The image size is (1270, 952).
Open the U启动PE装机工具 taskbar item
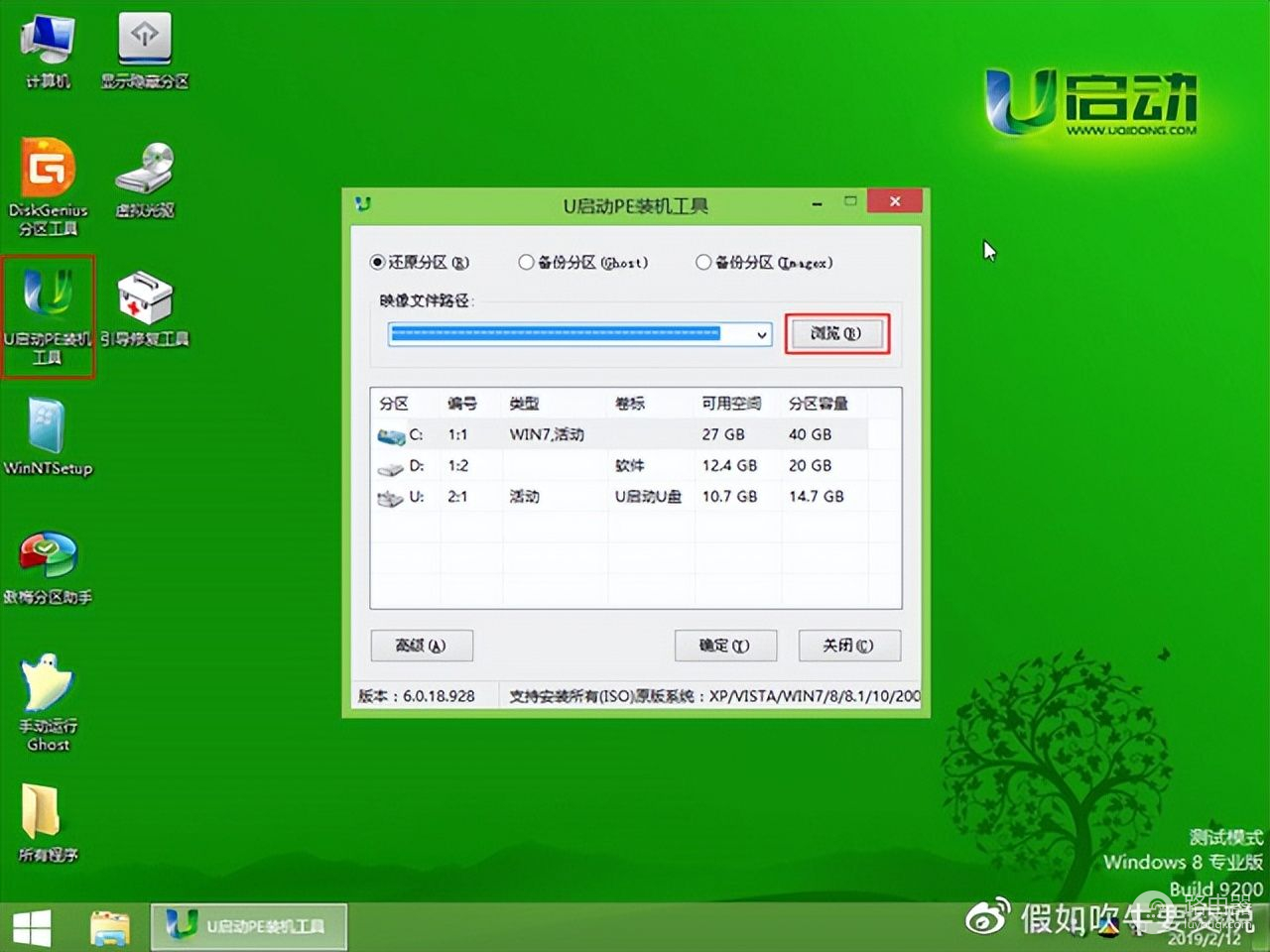248,926
